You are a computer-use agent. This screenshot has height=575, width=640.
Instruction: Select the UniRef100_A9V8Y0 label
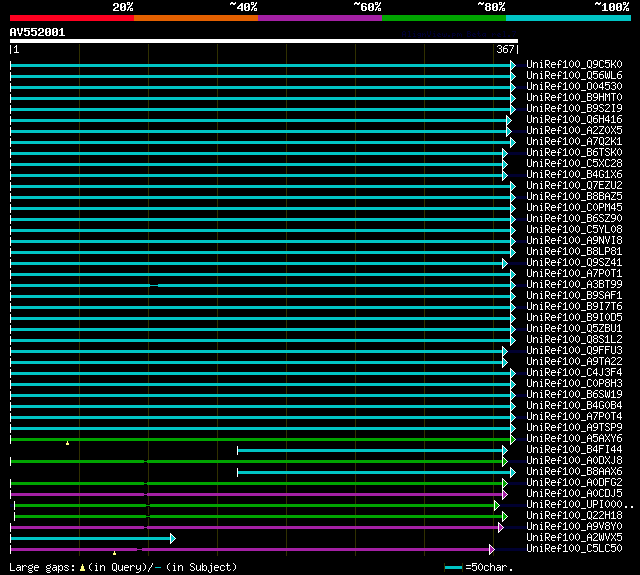[x=574, y=527]
